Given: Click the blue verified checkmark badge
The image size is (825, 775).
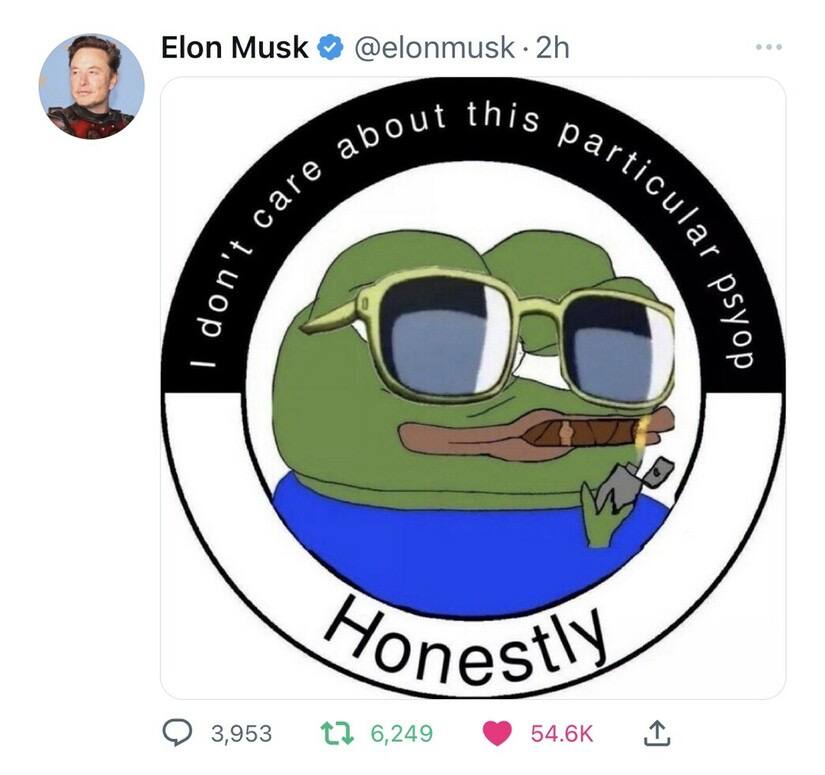Looking at the screenshot, I should pyautogui.click(x=330, y=47).
